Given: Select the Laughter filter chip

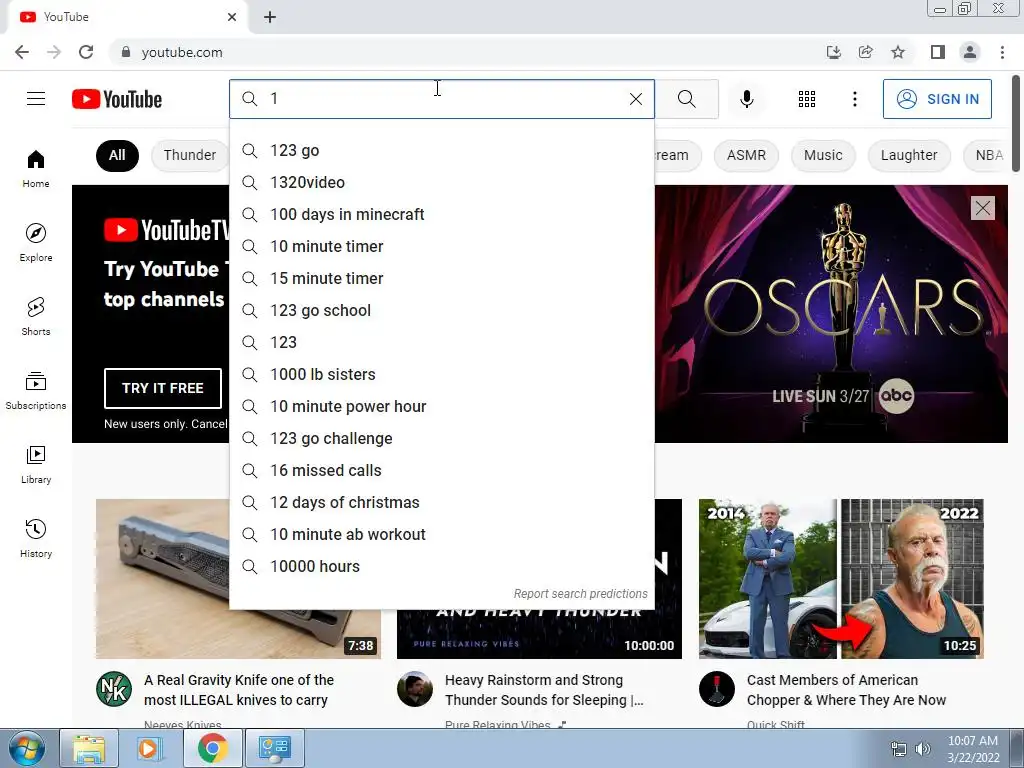Looking at the screenshot, I should pos(908,155).
